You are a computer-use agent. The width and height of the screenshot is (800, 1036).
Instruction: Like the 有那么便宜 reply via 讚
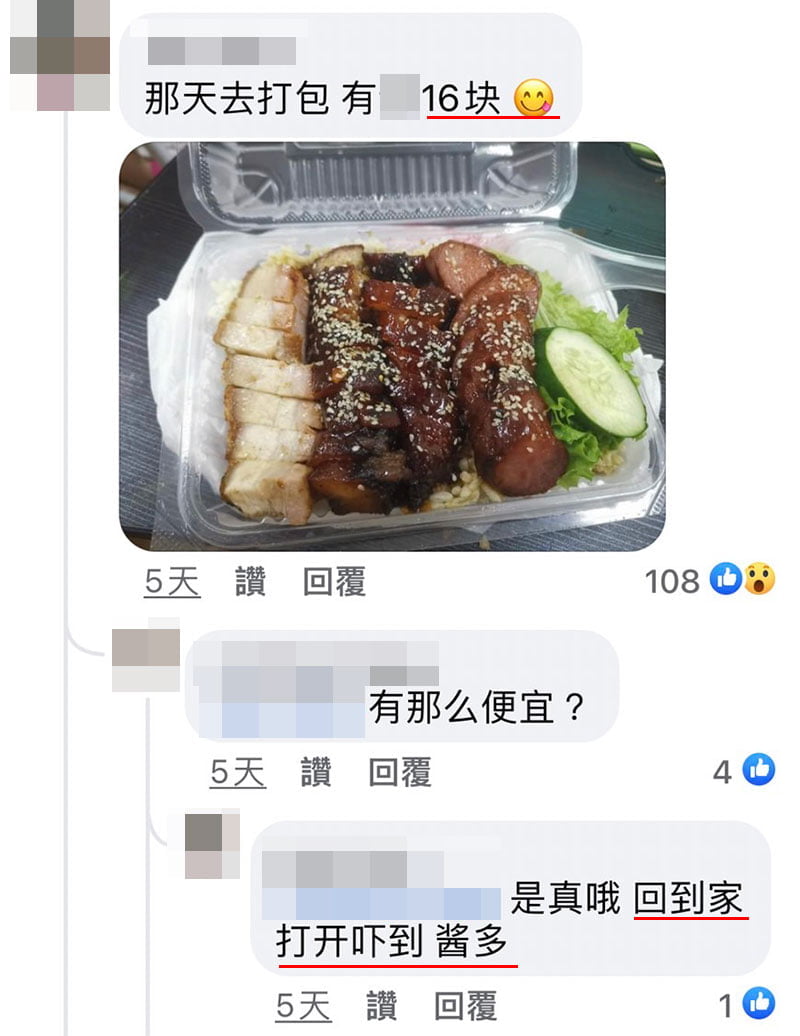pyautogui.click(x=316, y=772)
